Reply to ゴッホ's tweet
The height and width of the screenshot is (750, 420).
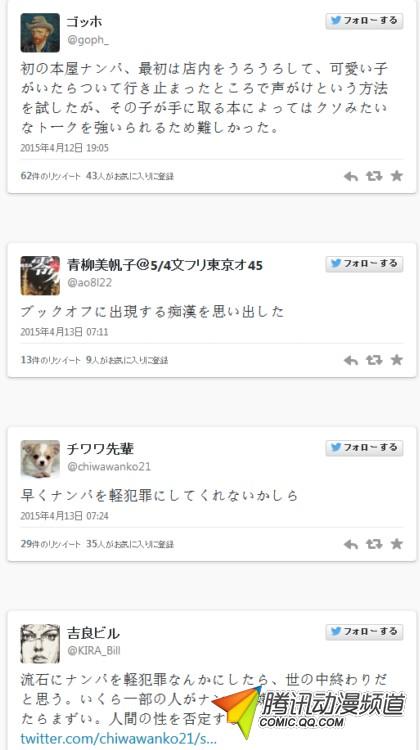(x=351, y=176)
